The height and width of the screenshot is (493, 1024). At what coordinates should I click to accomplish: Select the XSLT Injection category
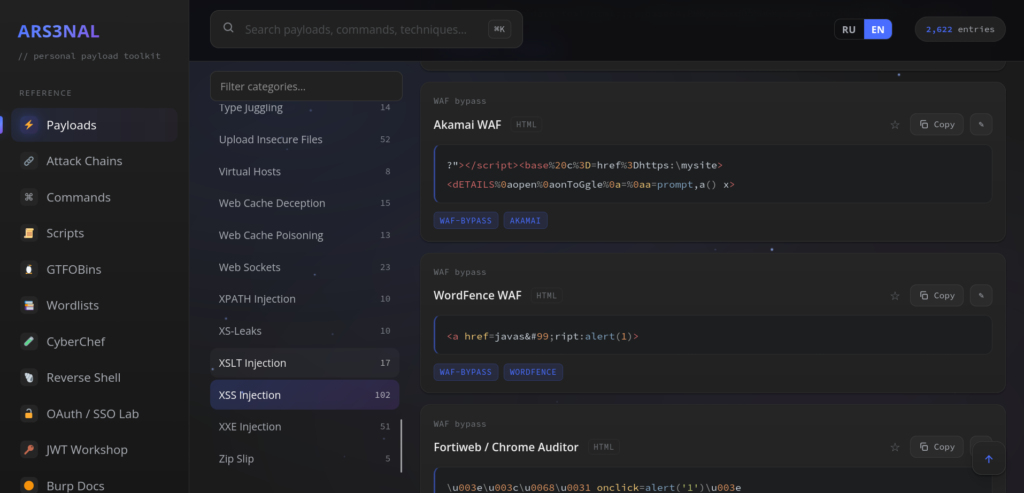[x=304, y=363]
